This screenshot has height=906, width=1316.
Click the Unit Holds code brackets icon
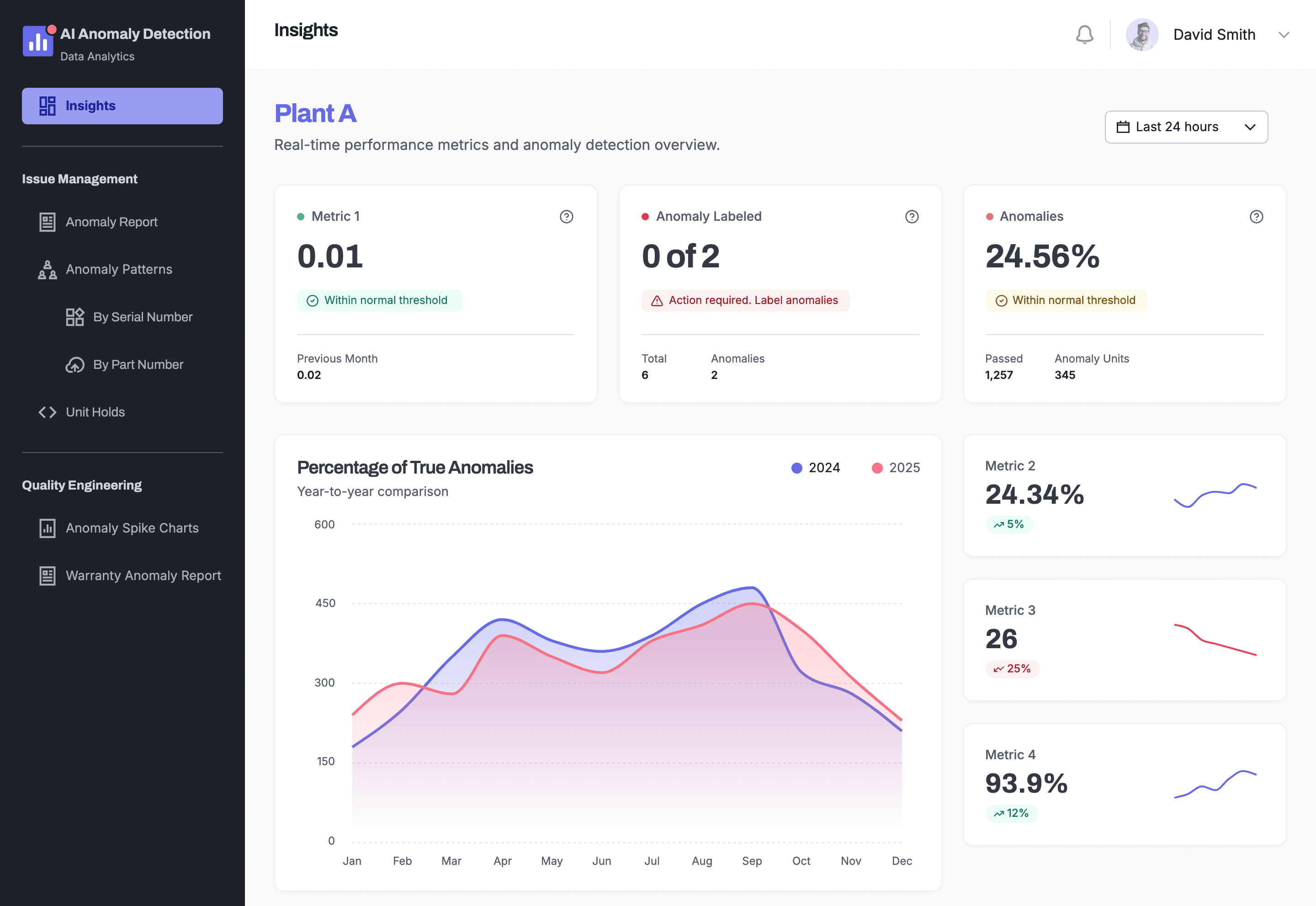[x=47, y=413]
